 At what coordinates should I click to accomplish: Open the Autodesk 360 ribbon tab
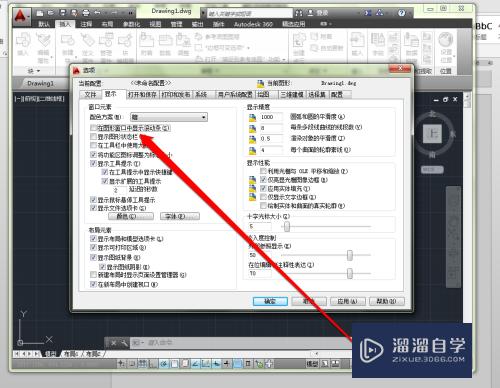(253, 24)
